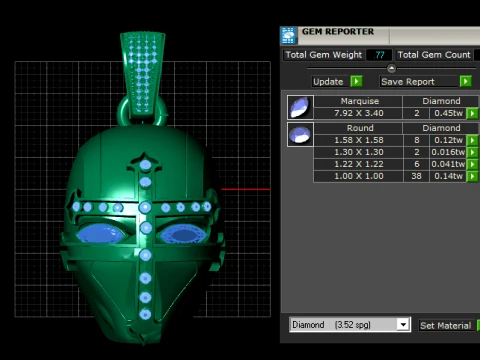
Task: Click the Total Gem Weight value field
Action: [x=379, y=55]
